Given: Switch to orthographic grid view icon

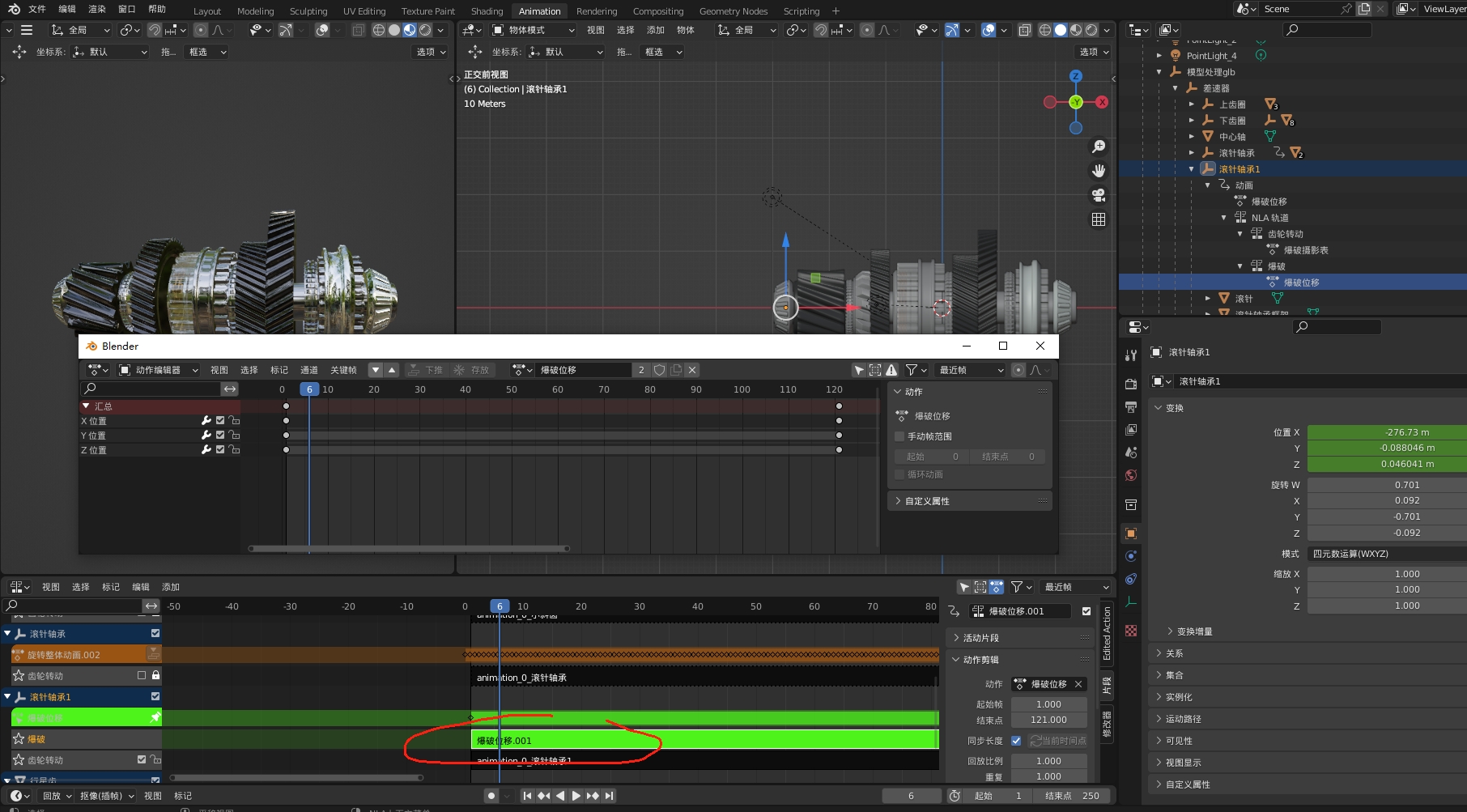Looking at the screenshot, I should tap(1099, 219).
